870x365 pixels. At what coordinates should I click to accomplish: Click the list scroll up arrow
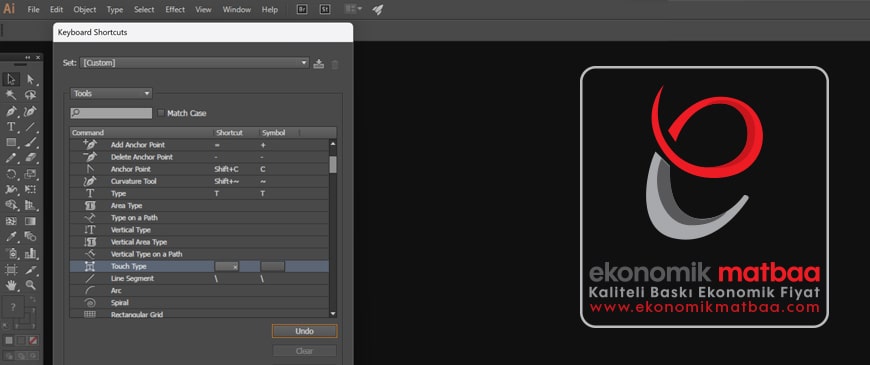click(x=333, y=143)
